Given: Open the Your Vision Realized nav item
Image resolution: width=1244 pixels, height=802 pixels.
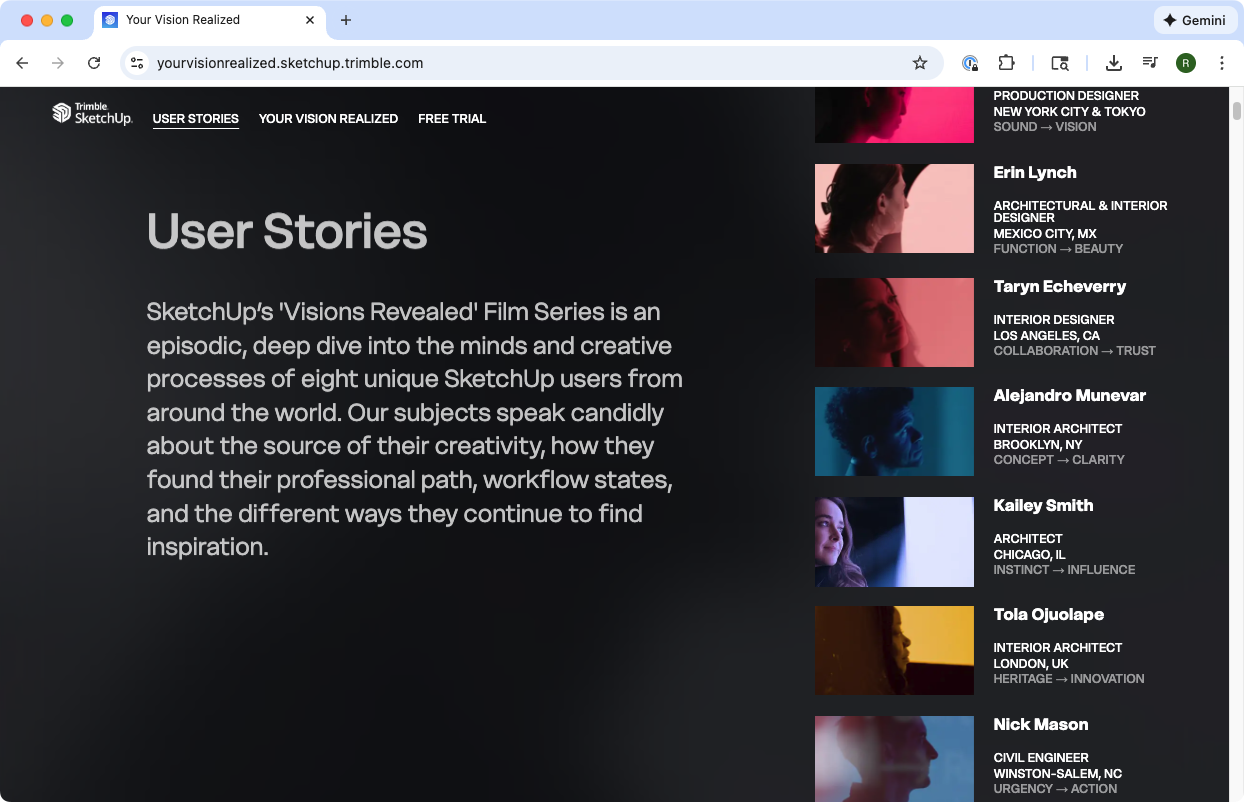Looking at the screenshot, I should pos(328,118).
